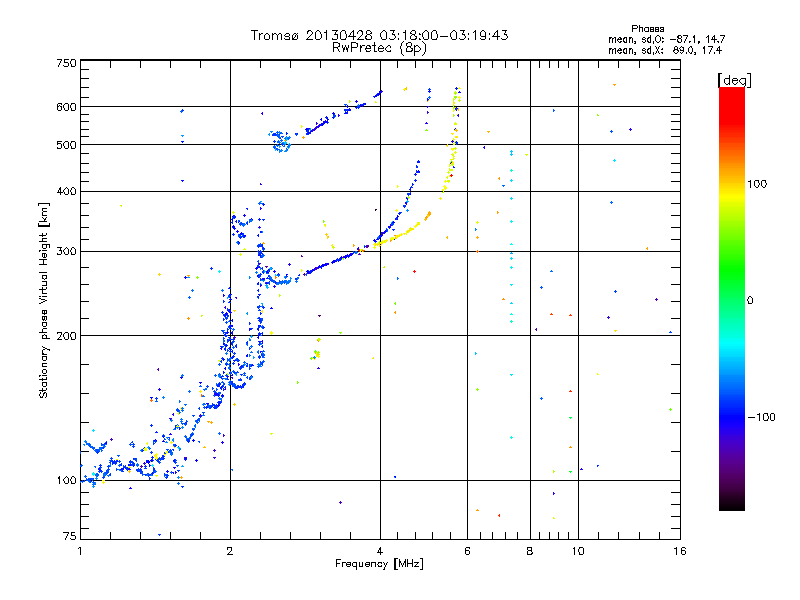This screenshot has width=800, height=600.
Task: Click the plot title 'Tromsø 20130428 03:18:00-03:19:43'
Action: (379, 35)
